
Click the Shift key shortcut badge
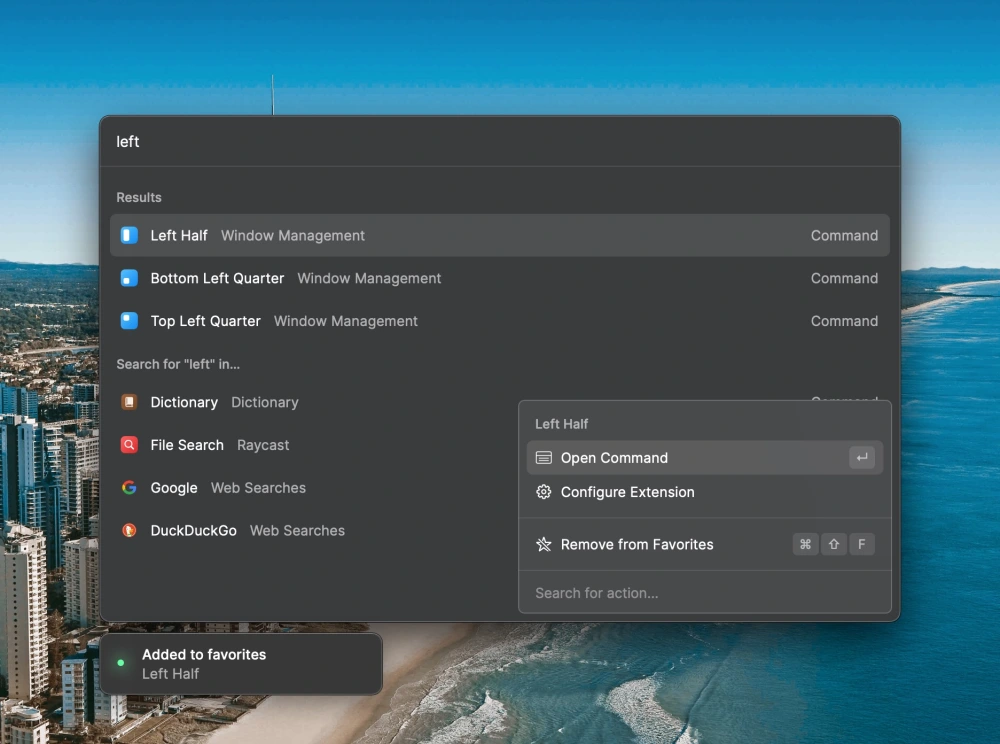coord(834,544)
